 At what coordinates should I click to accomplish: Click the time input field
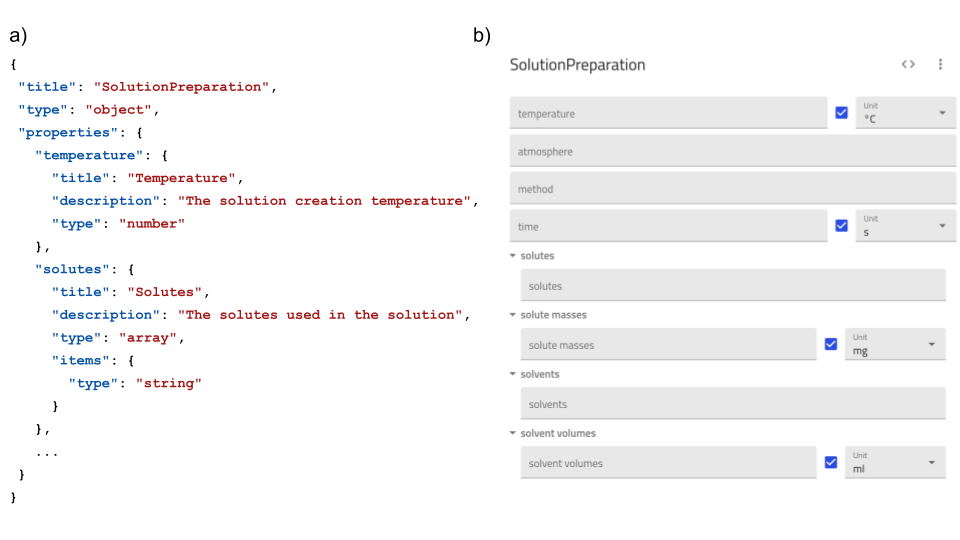click(x=668, y=227)
